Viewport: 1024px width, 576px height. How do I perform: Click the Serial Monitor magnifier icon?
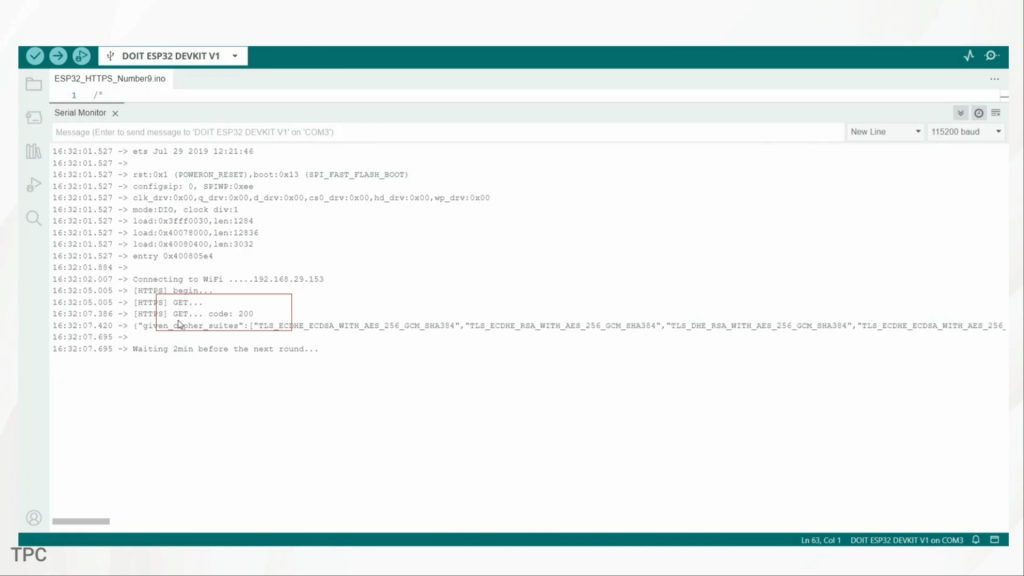tap(991, 56)
